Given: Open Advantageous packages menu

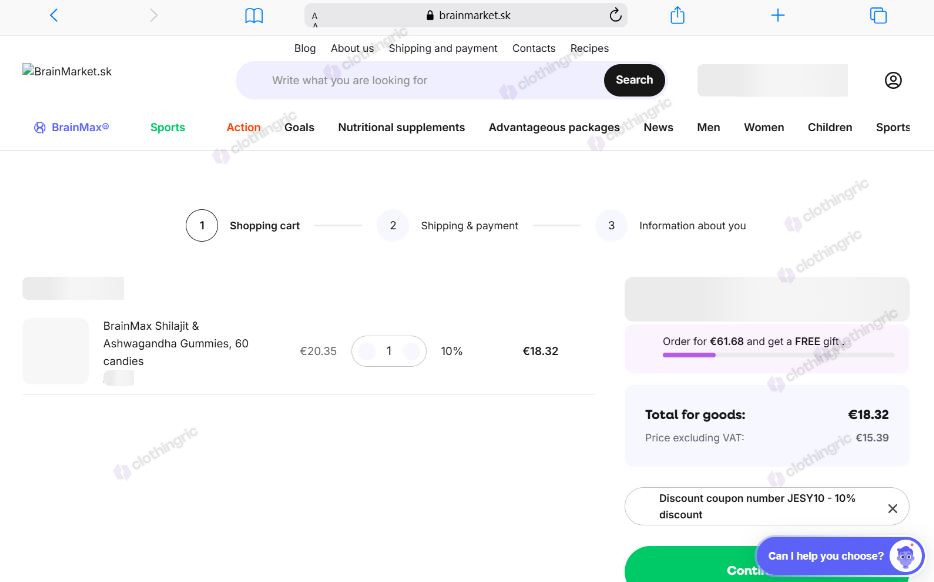Looking at the screenshot, I should [554, 127].
